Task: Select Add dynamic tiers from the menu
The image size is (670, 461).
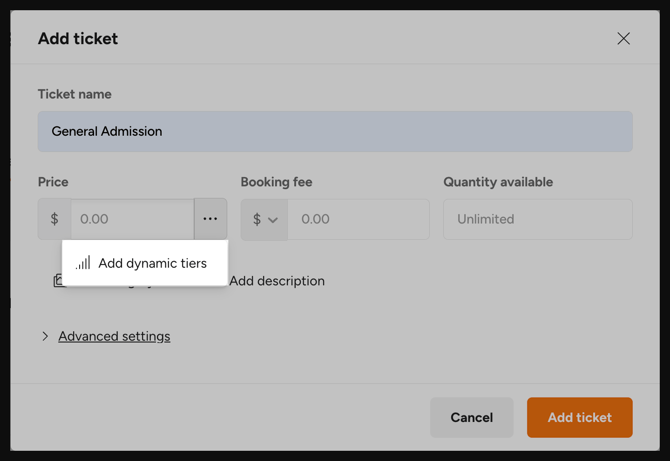Action: tap(152, 263)
